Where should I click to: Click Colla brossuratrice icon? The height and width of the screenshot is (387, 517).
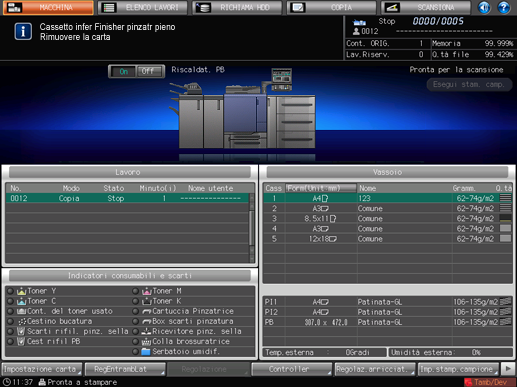147,341
